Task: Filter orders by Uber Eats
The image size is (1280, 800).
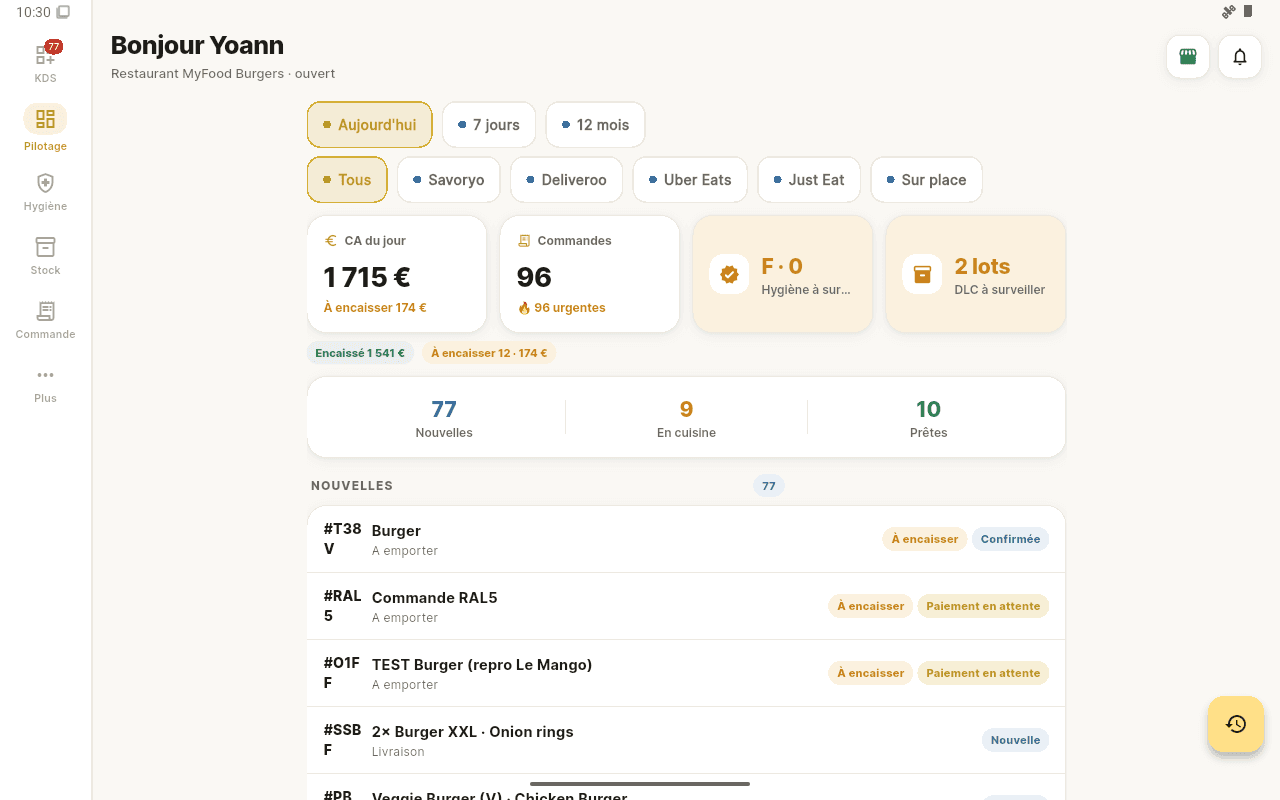Action: pyautogui.click(x=690, y=180)
